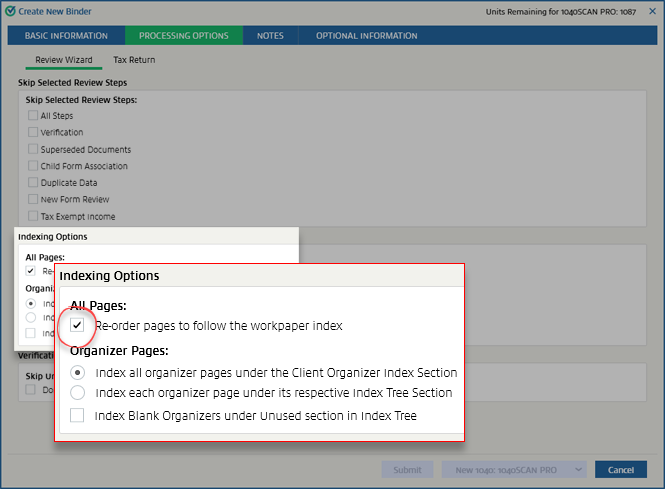Image resolution: width=665 pixels, height=489 pixels.
Task: Tick the New Form Review checkbox
Action: 33,200
